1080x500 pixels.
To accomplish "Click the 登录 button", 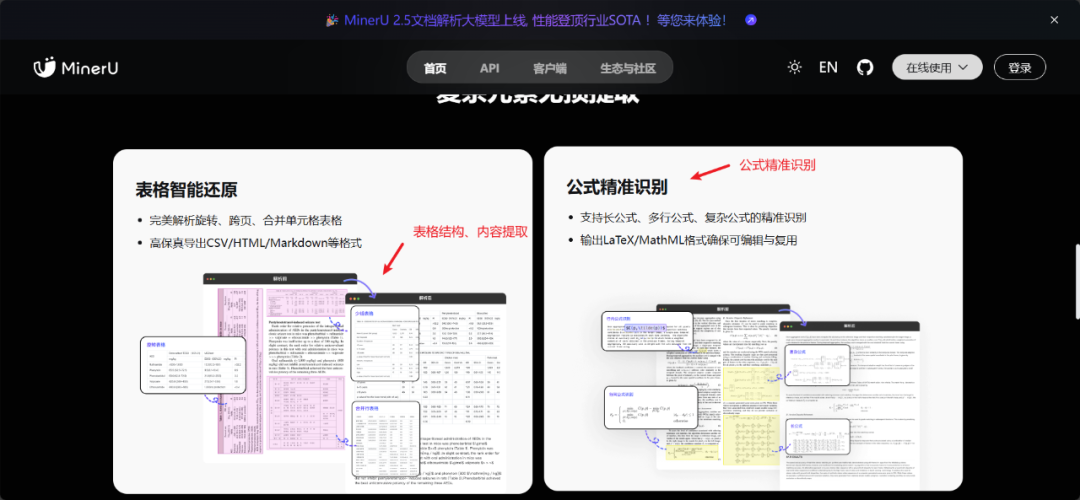I will pos(1019,67).
